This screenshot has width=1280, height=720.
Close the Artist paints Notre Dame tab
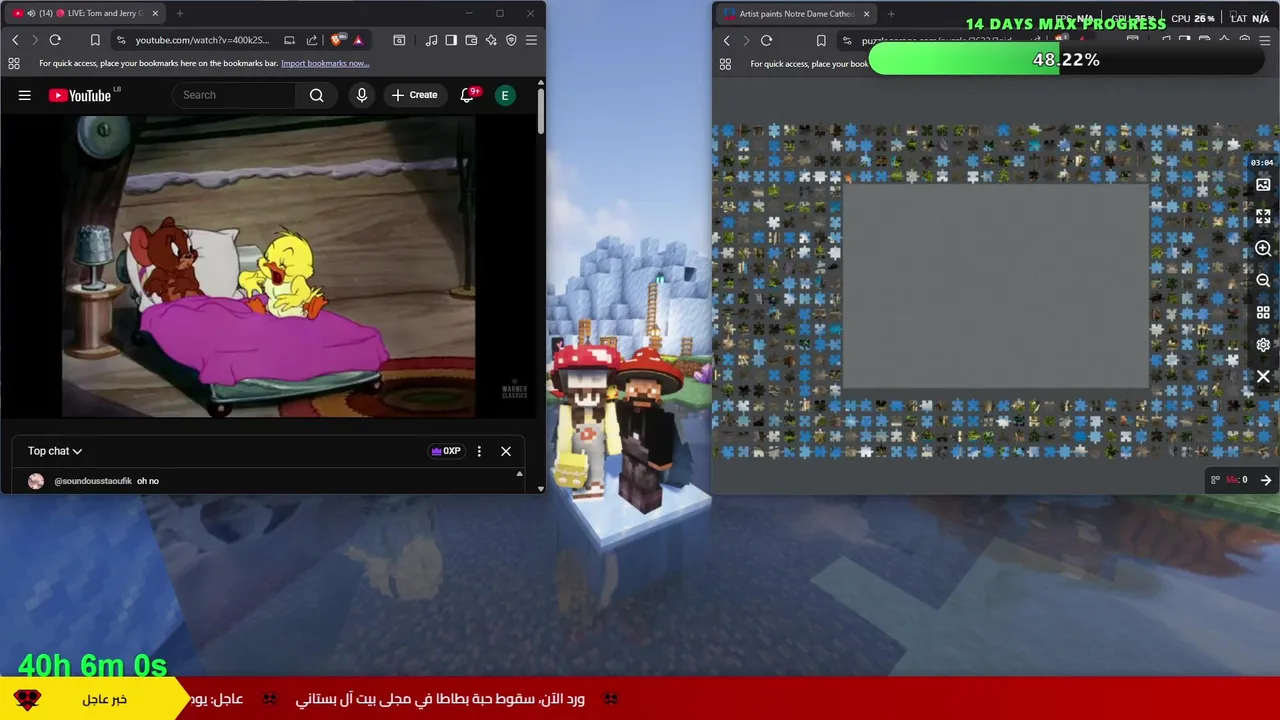pyautogui.click(x=867, y=14)
